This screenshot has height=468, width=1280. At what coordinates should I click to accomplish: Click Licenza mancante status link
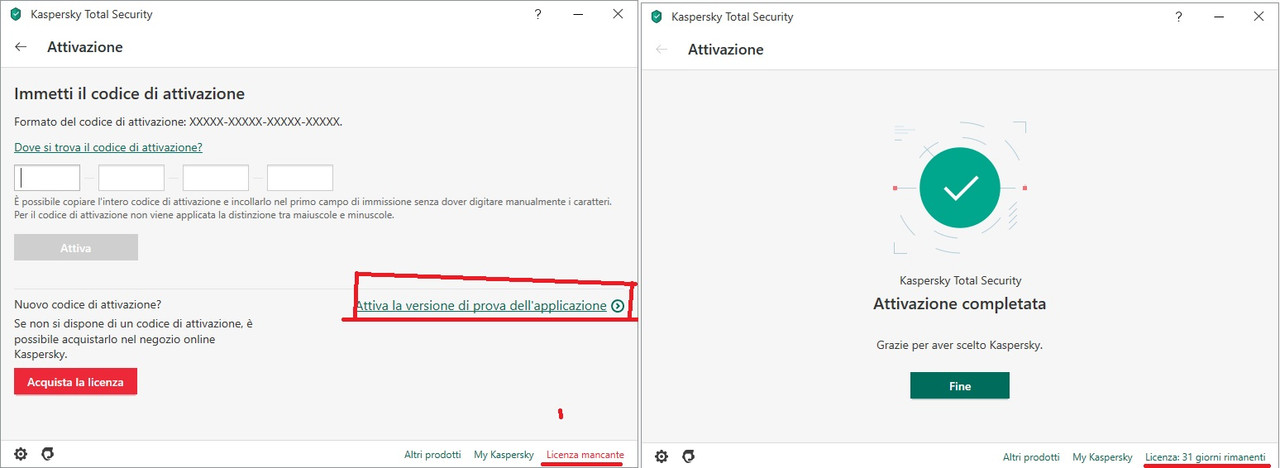(585, 455)
